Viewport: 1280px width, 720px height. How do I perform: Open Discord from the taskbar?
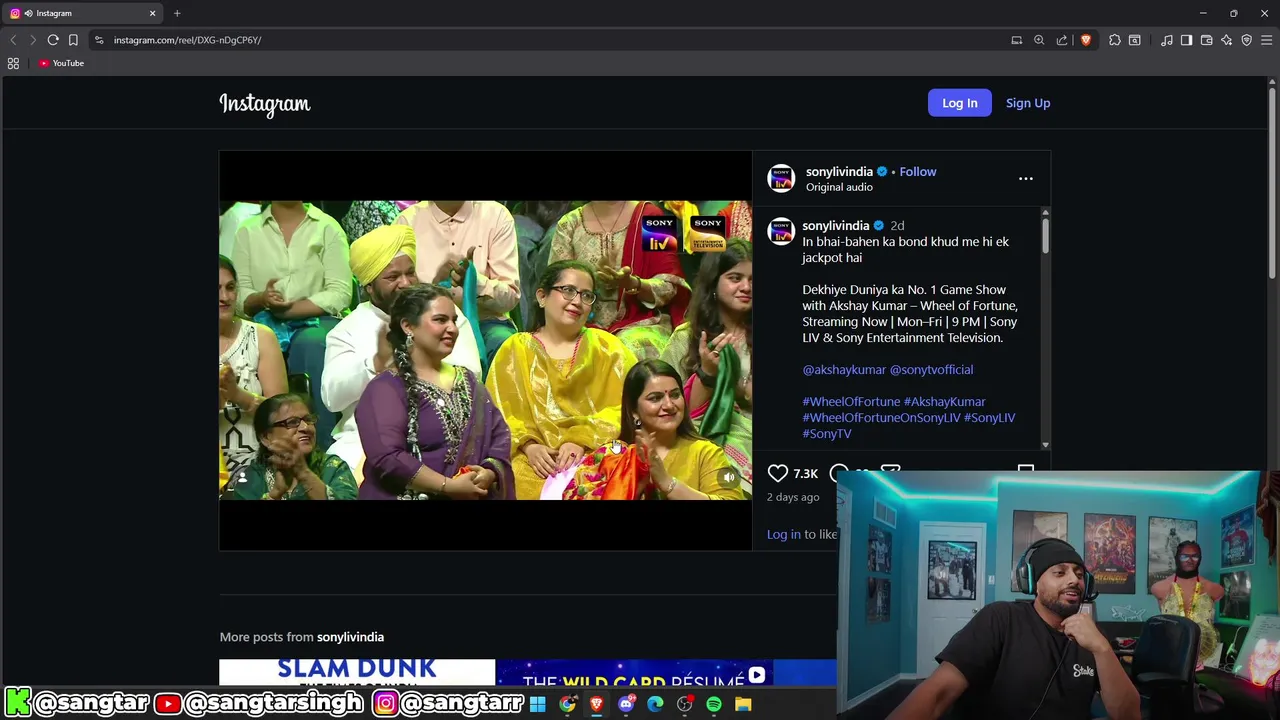[x=626, y=704]
